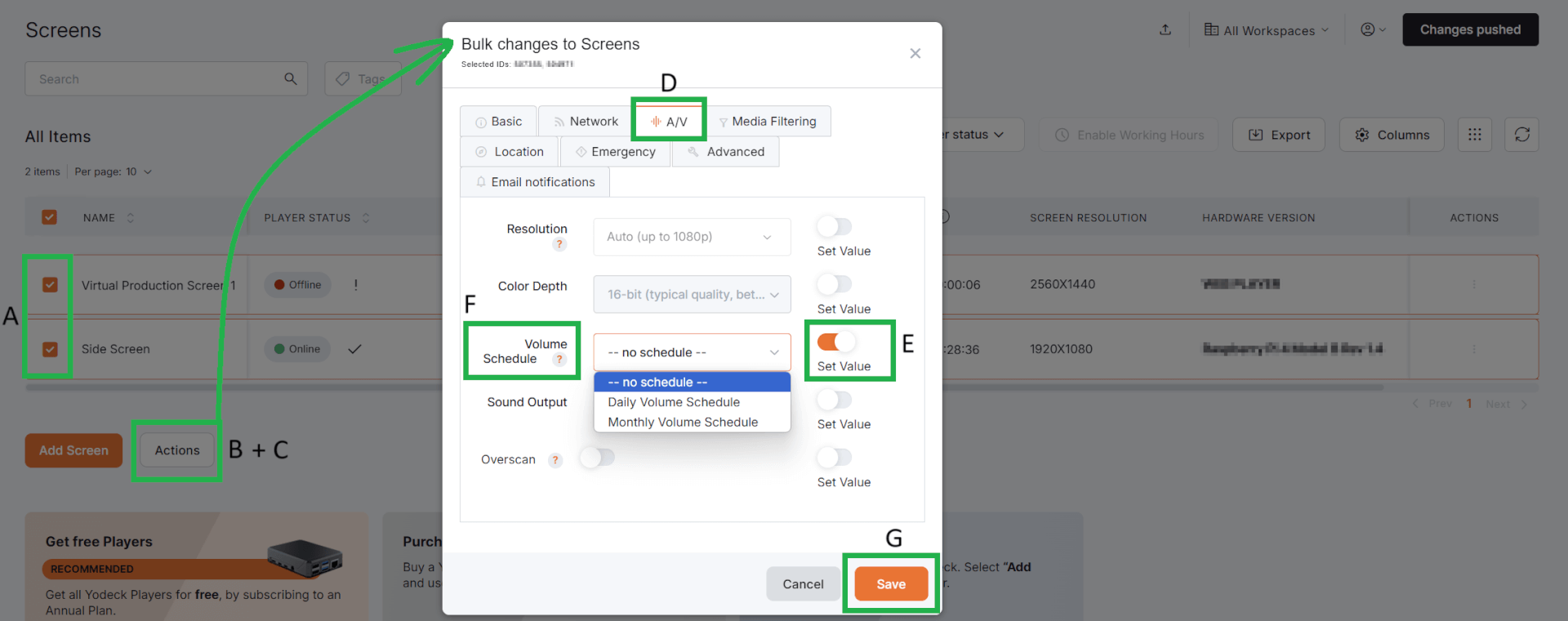The width and height of the screenshot is (1568, 621).
Task: Click the Overscan help question mark
Action: (555, 460)
